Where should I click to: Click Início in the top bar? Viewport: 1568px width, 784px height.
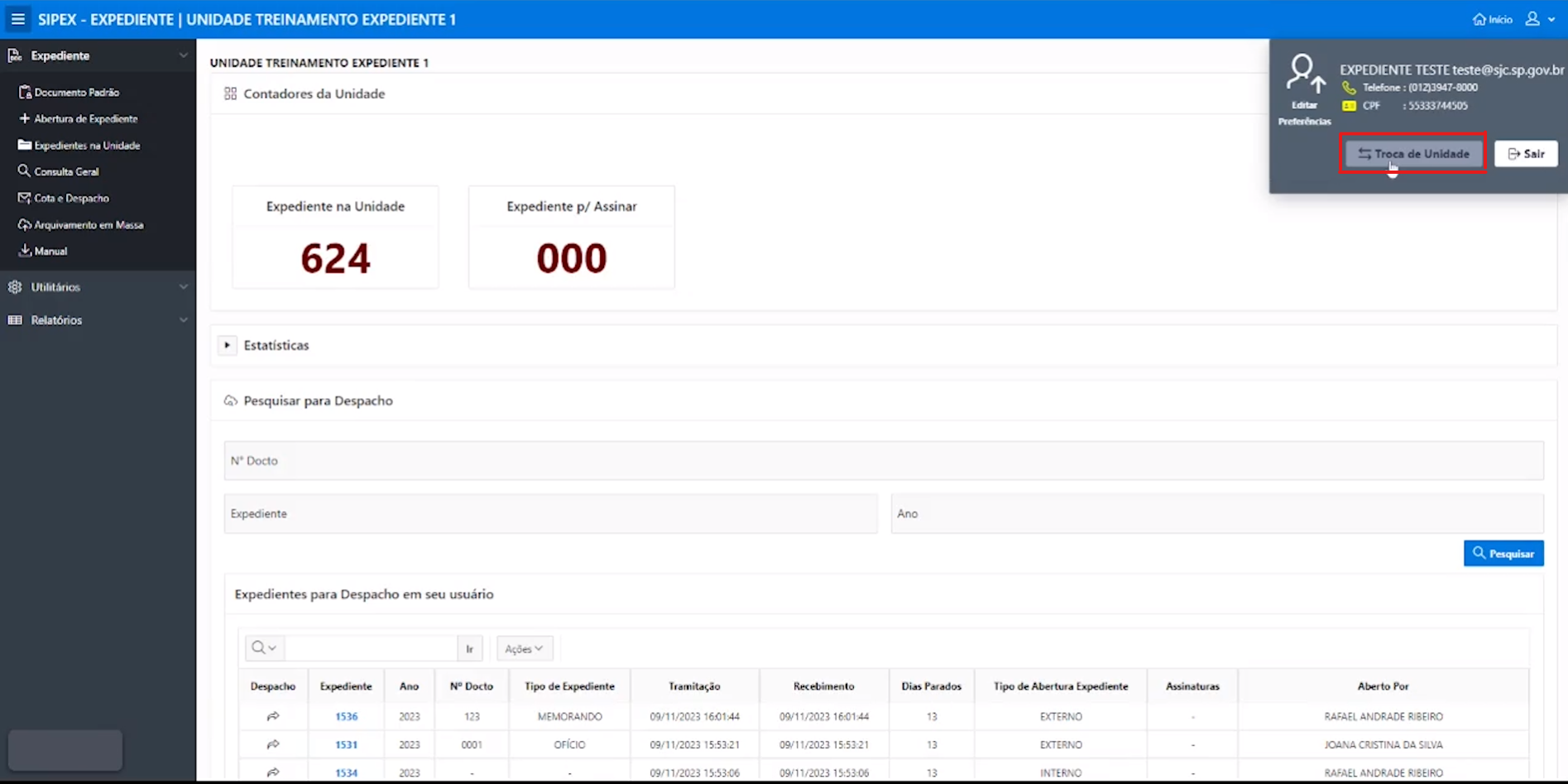tap(1492, 18)
